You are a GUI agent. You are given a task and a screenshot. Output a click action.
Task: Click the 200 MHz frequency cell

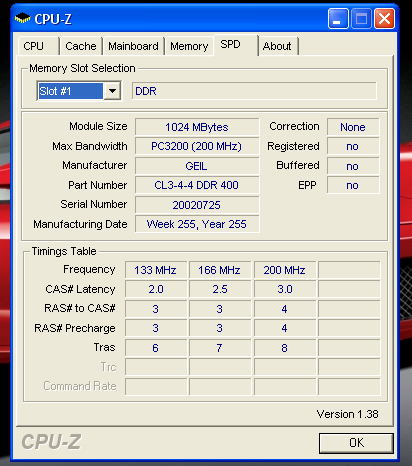coord(285,270)
